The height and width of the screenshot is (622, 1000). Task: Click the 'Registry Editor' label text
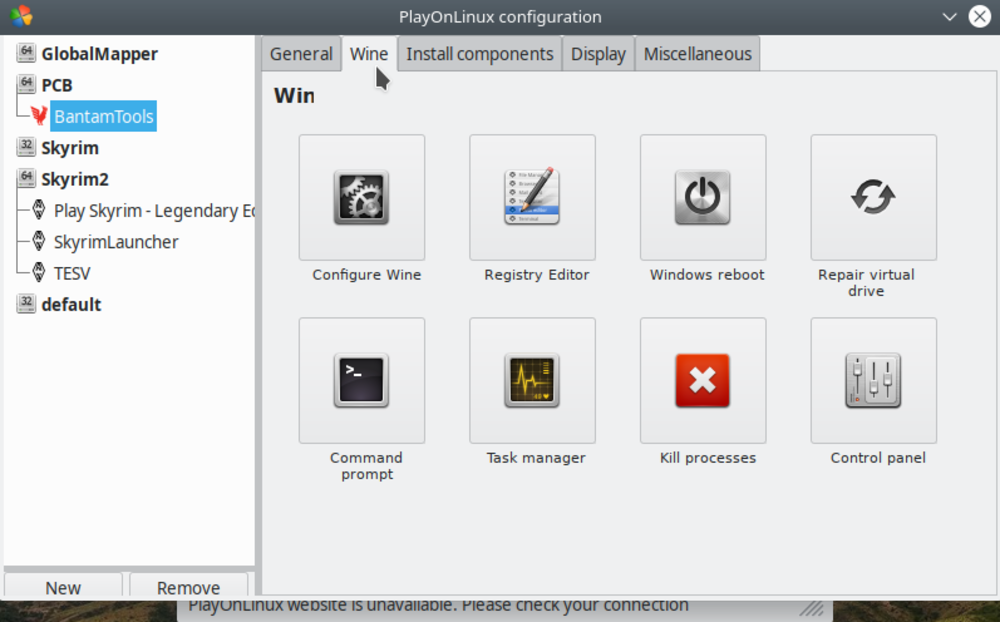pos(536,274)
